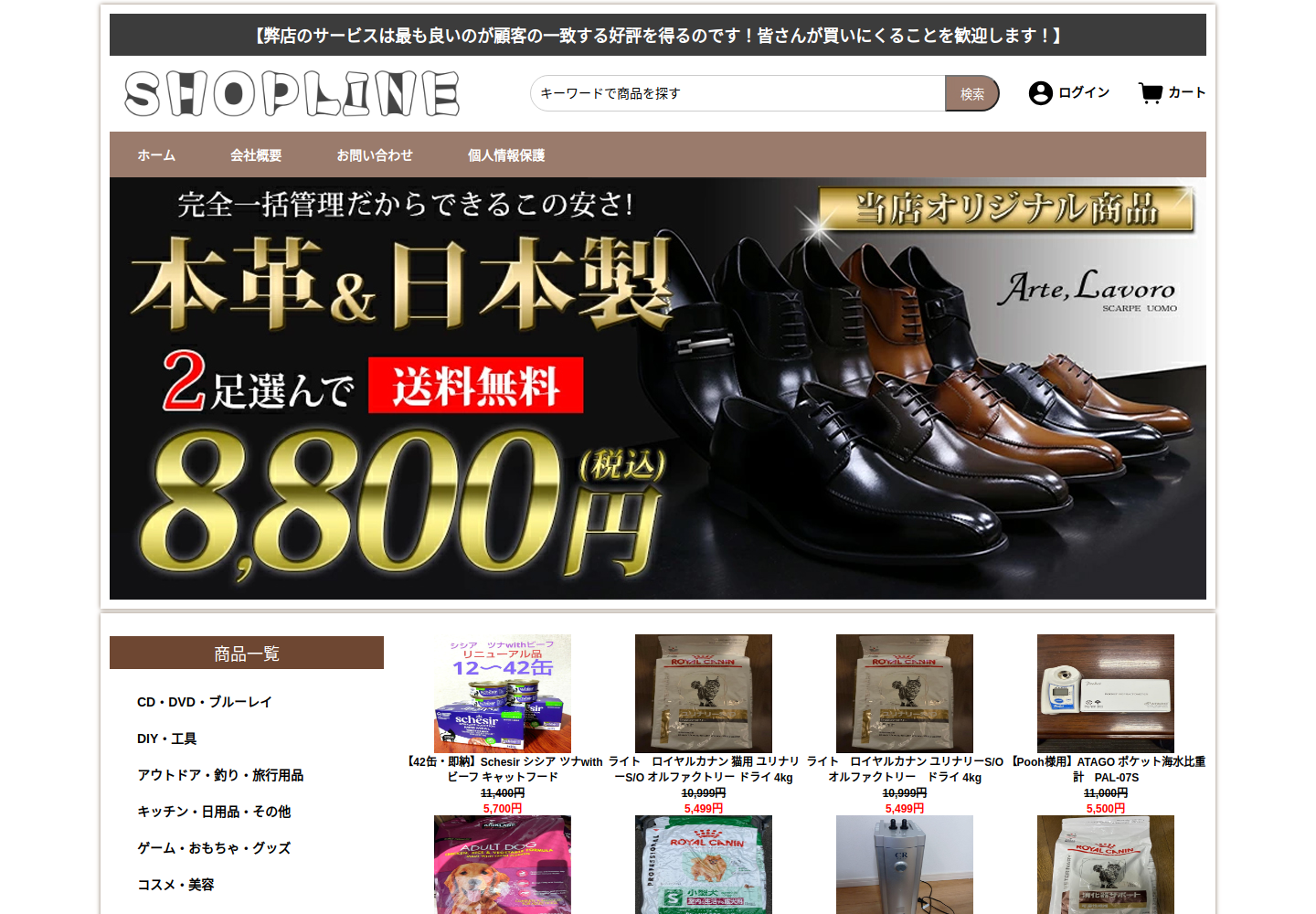Open ATAGO PAL-07S hydrometer thumbnail

pyautogui.click(x=1106, y=694)
